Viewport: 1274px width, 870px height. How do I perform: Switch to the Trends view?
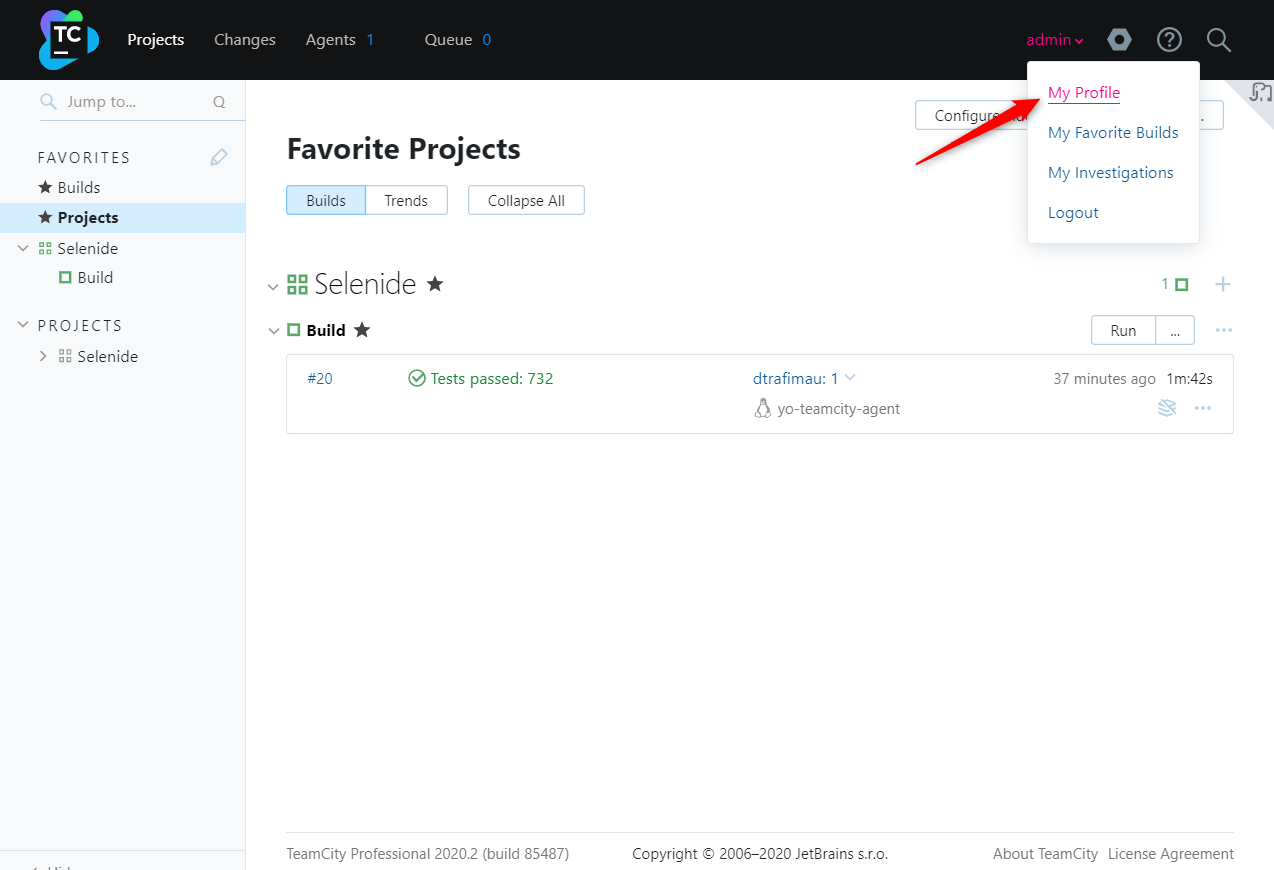point(406,200)
